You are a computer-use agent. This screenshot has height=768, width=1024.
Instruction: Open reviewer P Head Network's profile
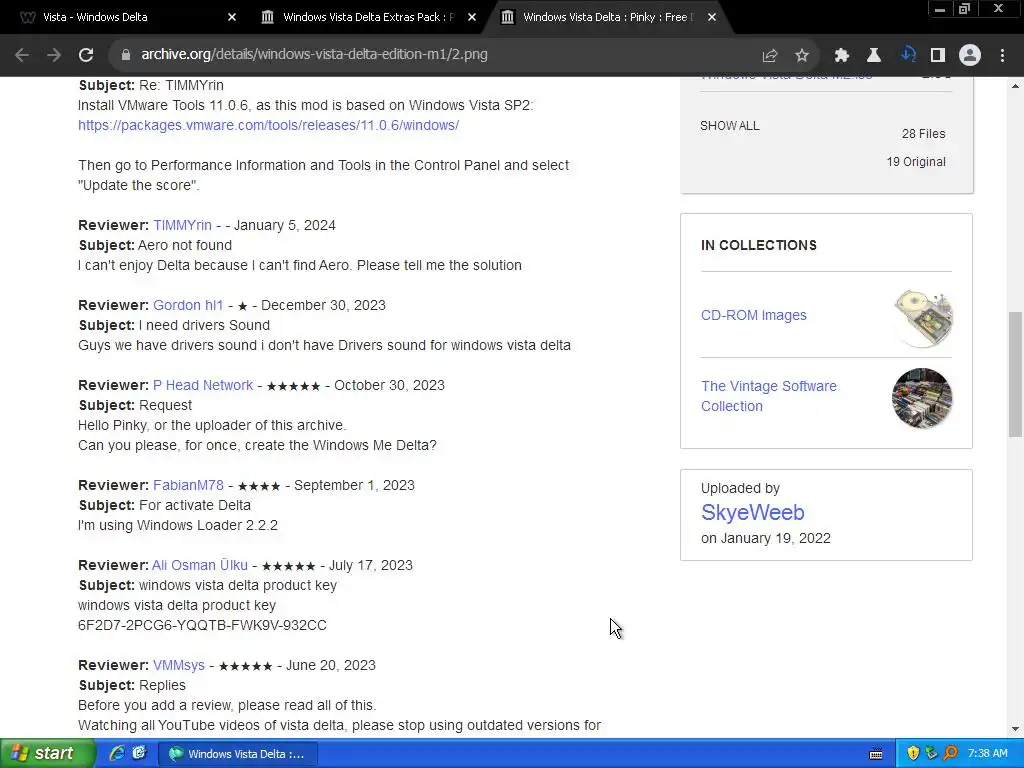click(202, 385)
